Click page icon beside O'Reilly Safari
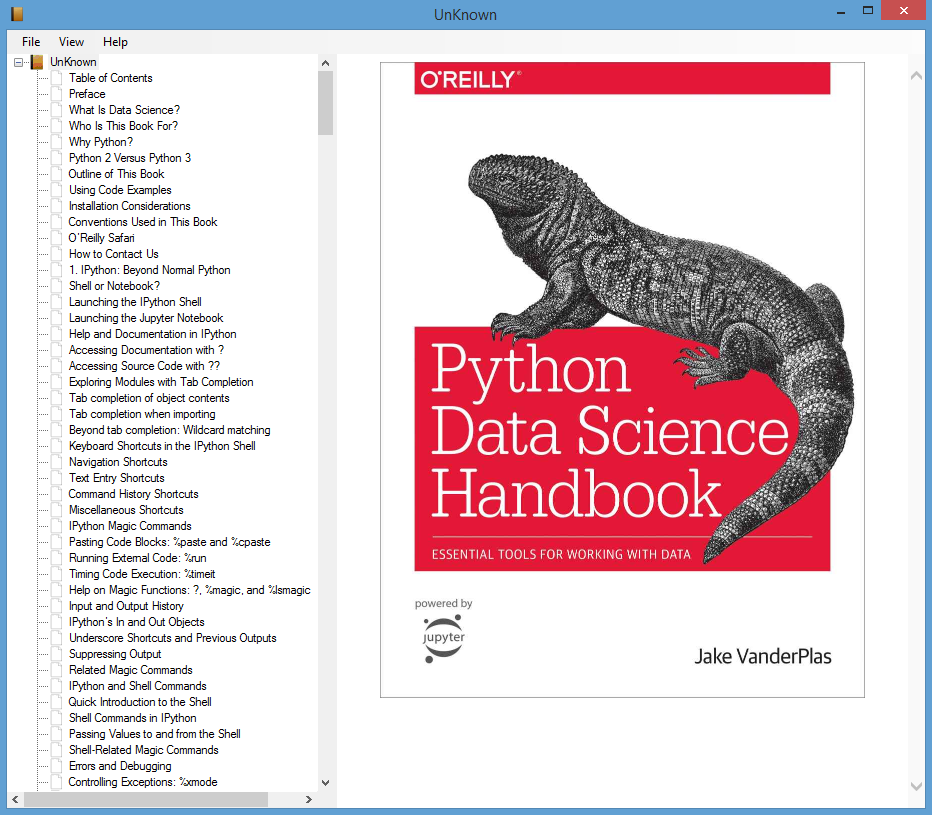Screen dimensions: 932x815 click(56, 238)
